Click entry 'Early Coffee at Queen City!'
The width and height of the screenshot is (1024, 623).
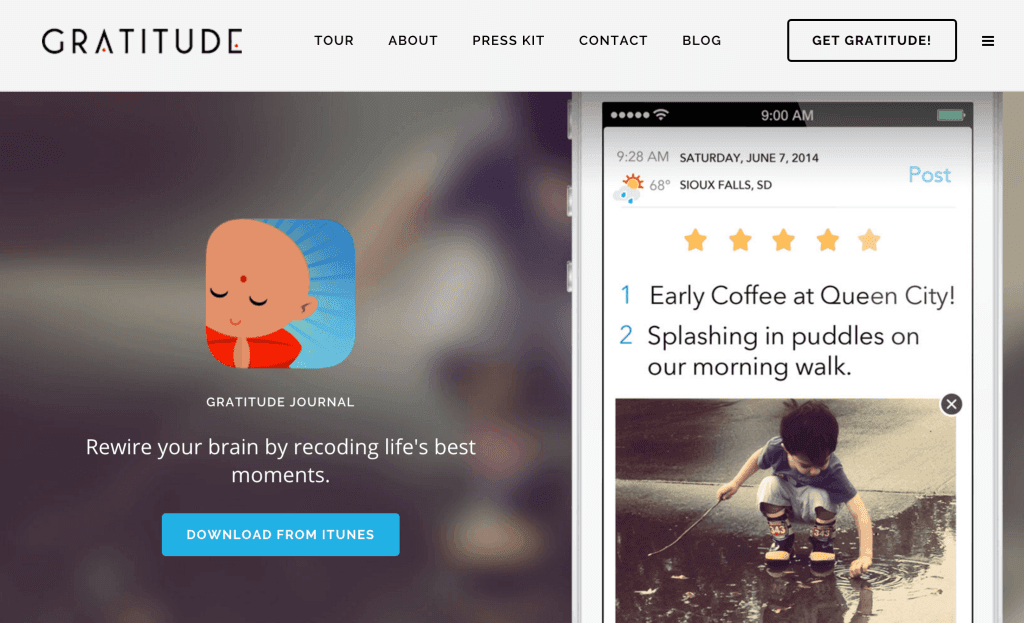pos(801,296)
